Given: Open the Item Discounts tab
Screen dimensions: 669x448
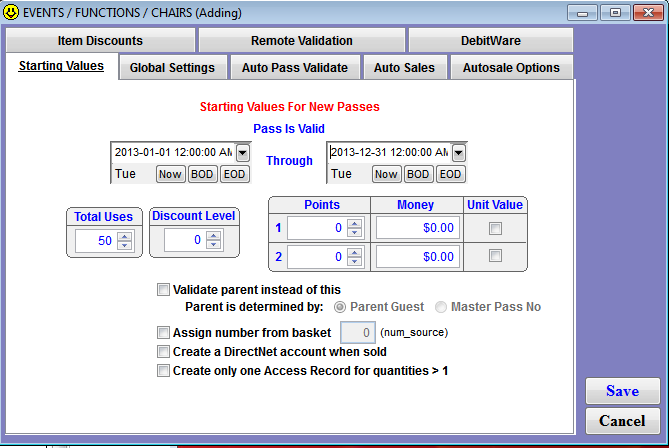Looking at the screenshot, I should 100,41.
